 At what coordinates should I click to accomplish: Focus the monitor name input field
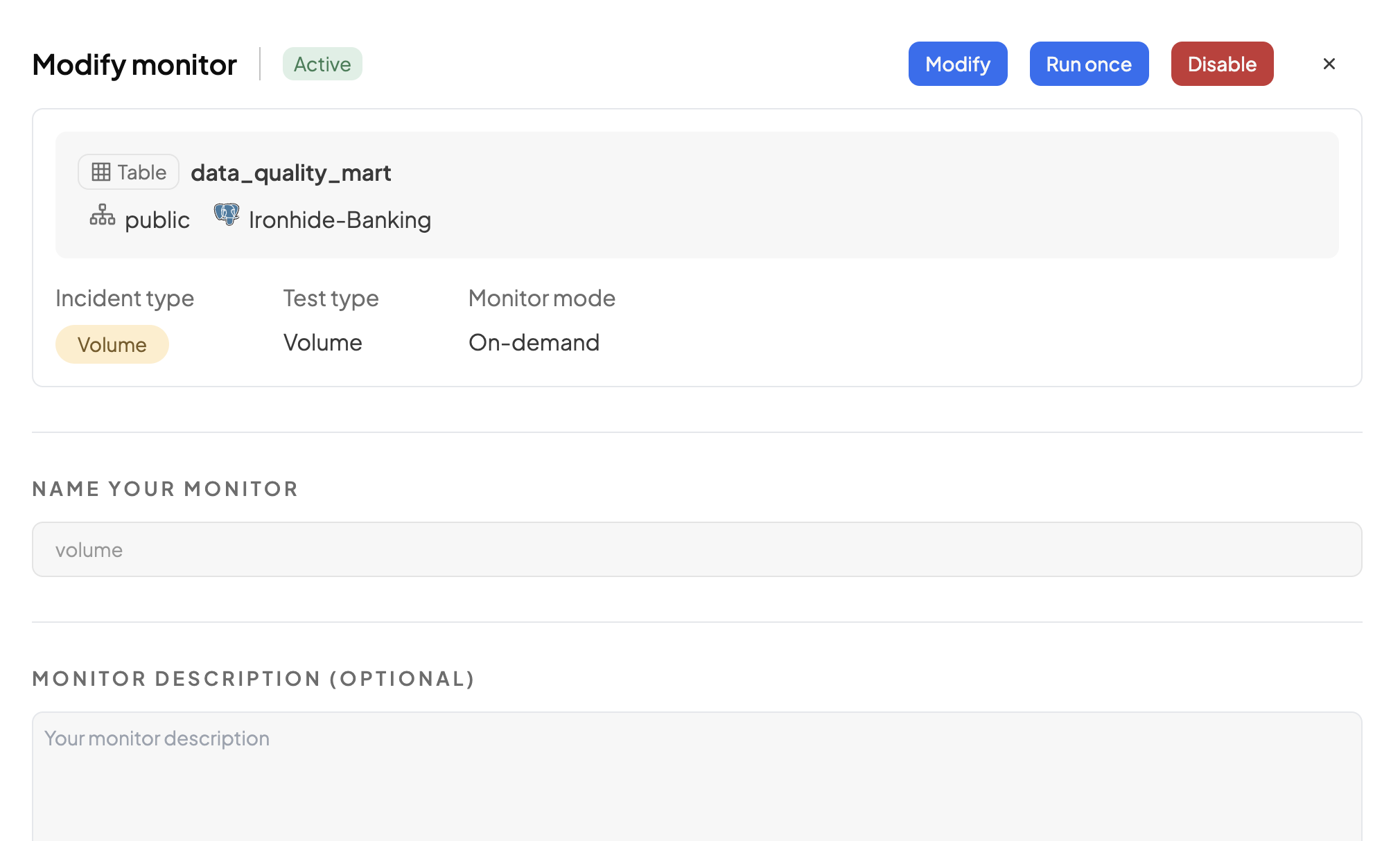[697, 549]
